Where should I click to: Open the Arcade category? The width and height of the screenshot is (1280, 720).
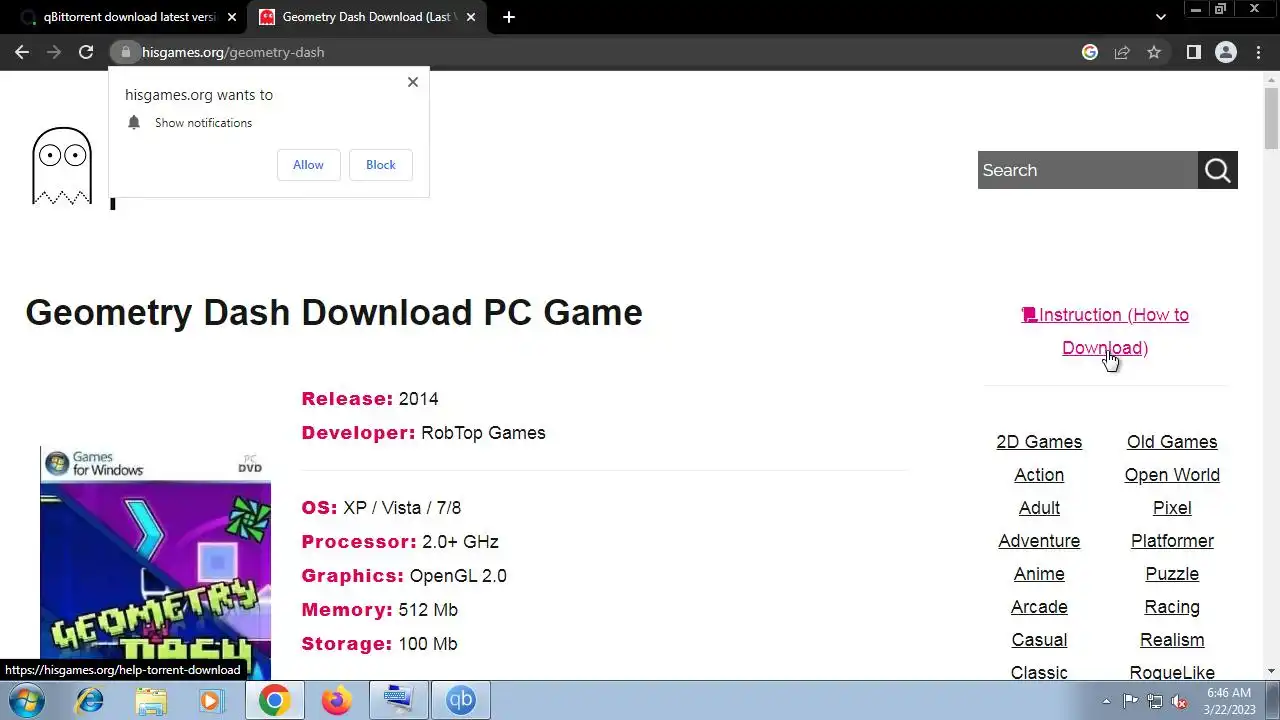click(1039, 607)
